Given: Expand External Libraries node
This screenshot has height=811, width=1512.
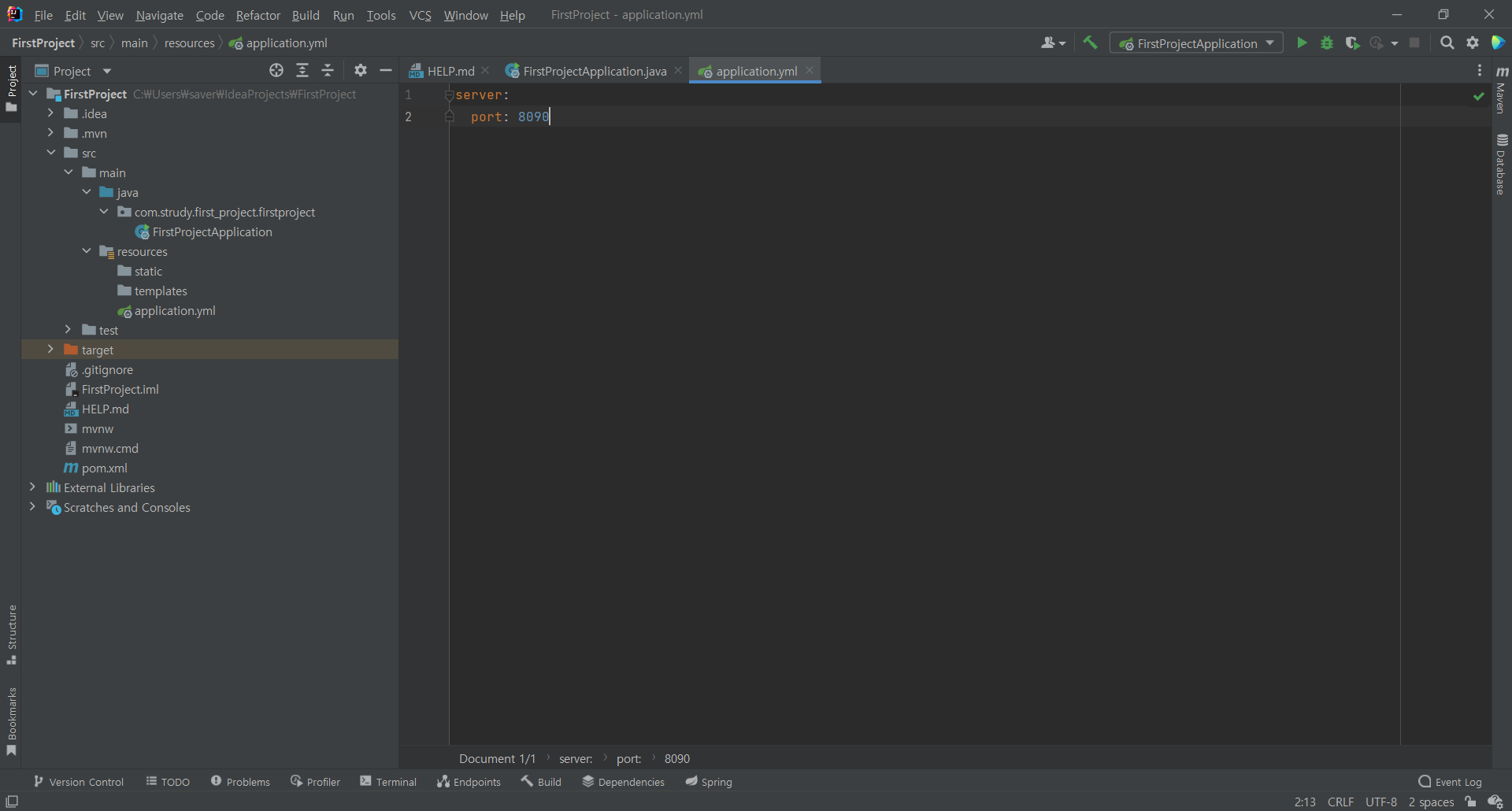Looking at the screenshot, I should (32, 487).
